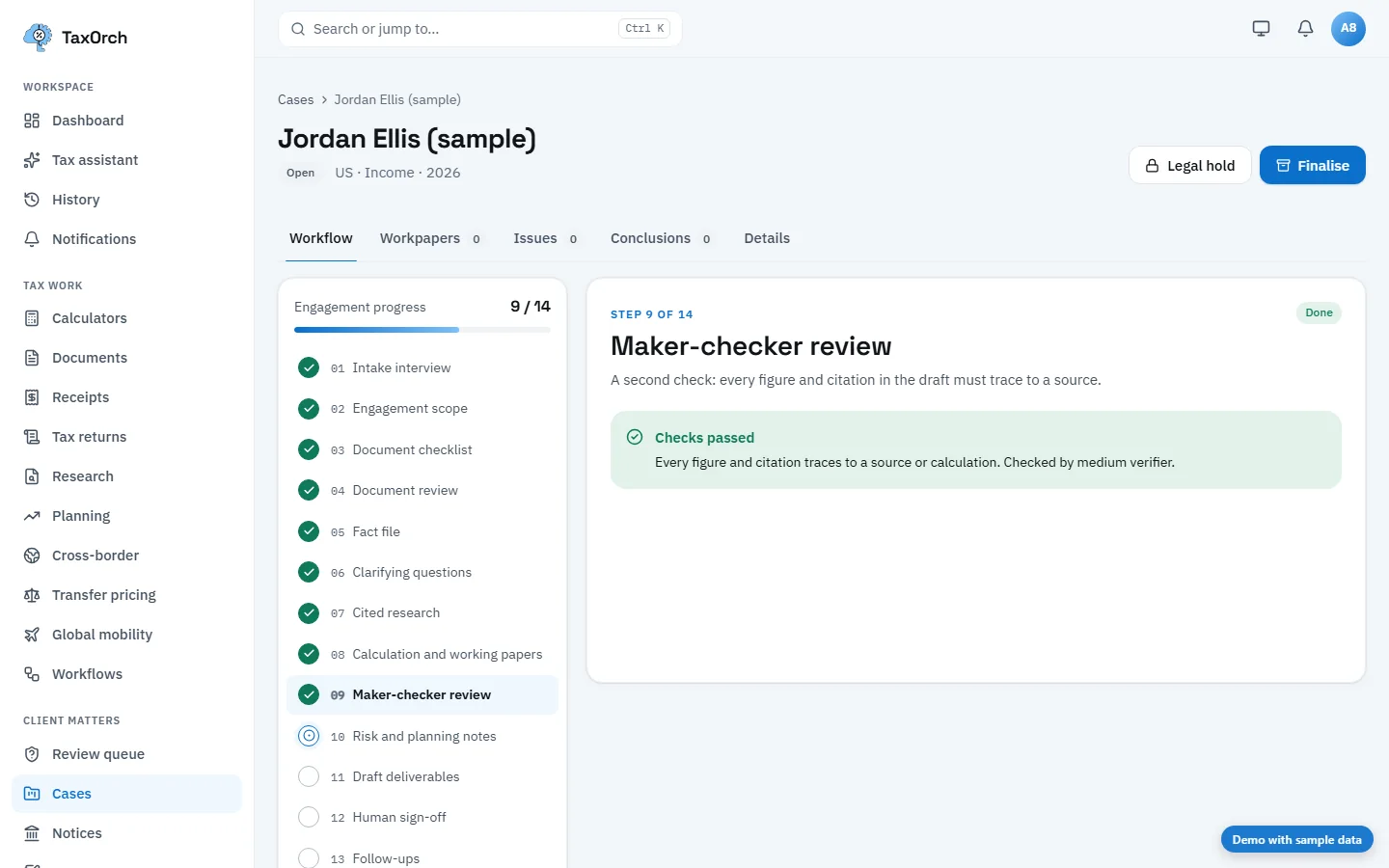Open Receipts in sidebar
Screen dimensions: 1389x868
click(126, 397)
